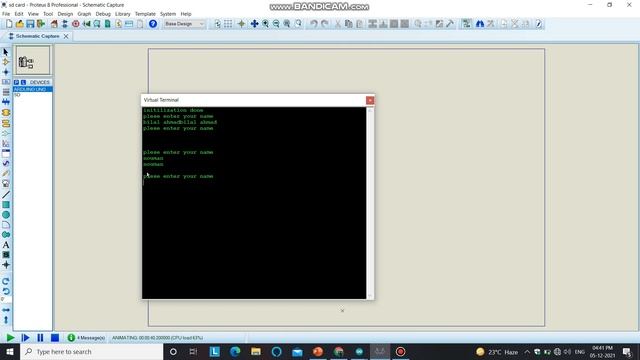The width and height of the screenshot is (640, 360).
Task: Click the Undo arrow icon
Action: click(x=313, y=24)
